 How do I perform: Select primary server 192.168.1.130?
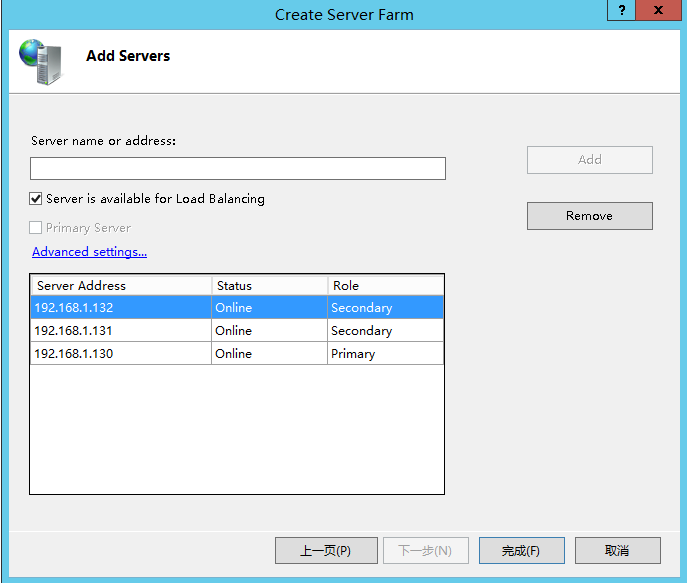click(x=237, y=353)
